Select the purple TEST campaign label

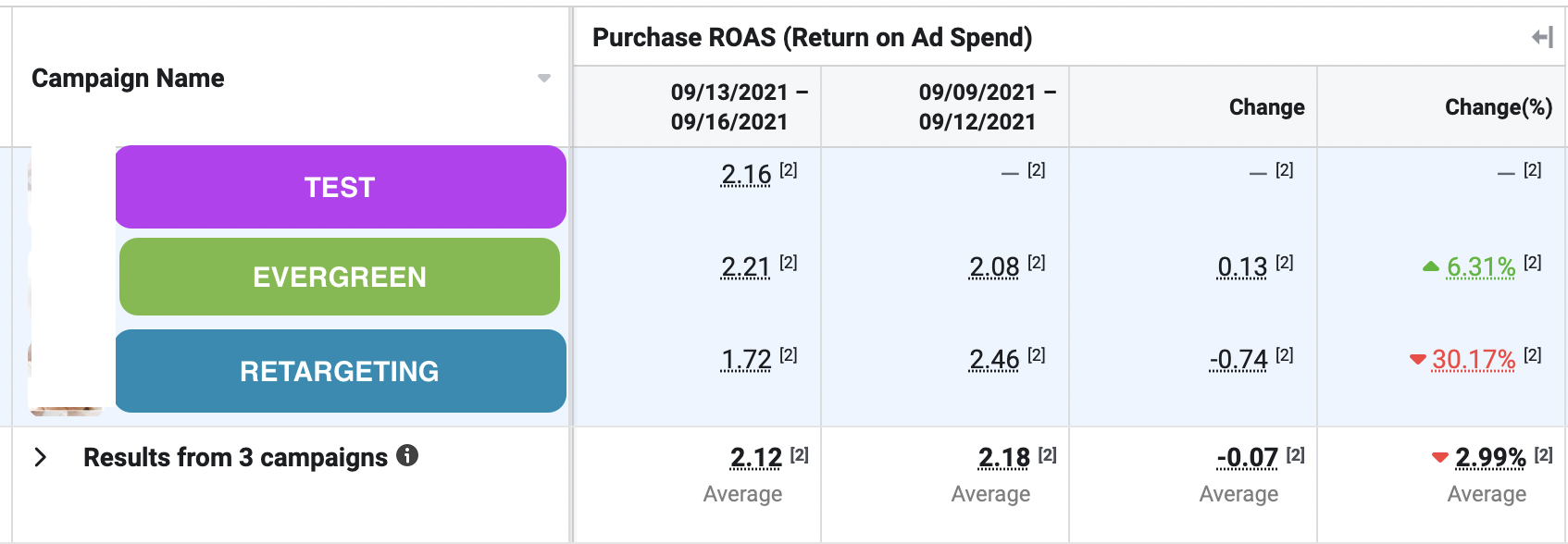340,187
